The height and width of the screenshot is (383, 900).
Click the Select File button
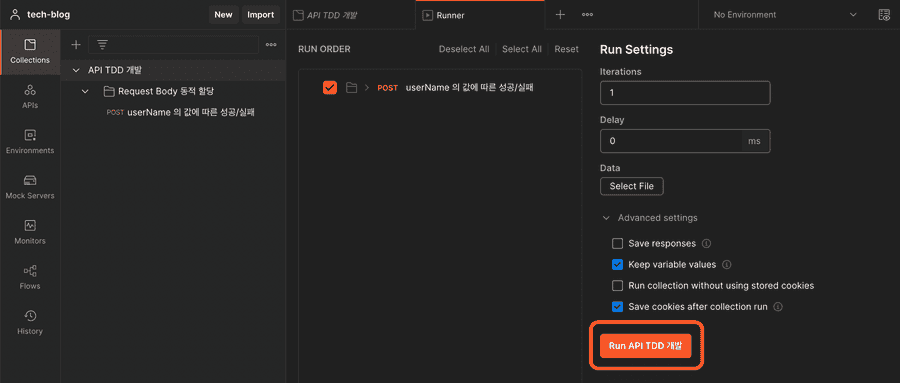[x=631, y=186]
